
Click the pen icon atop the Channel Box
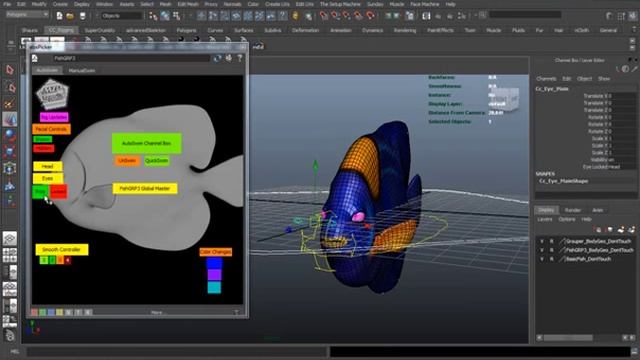click(634, 69)
